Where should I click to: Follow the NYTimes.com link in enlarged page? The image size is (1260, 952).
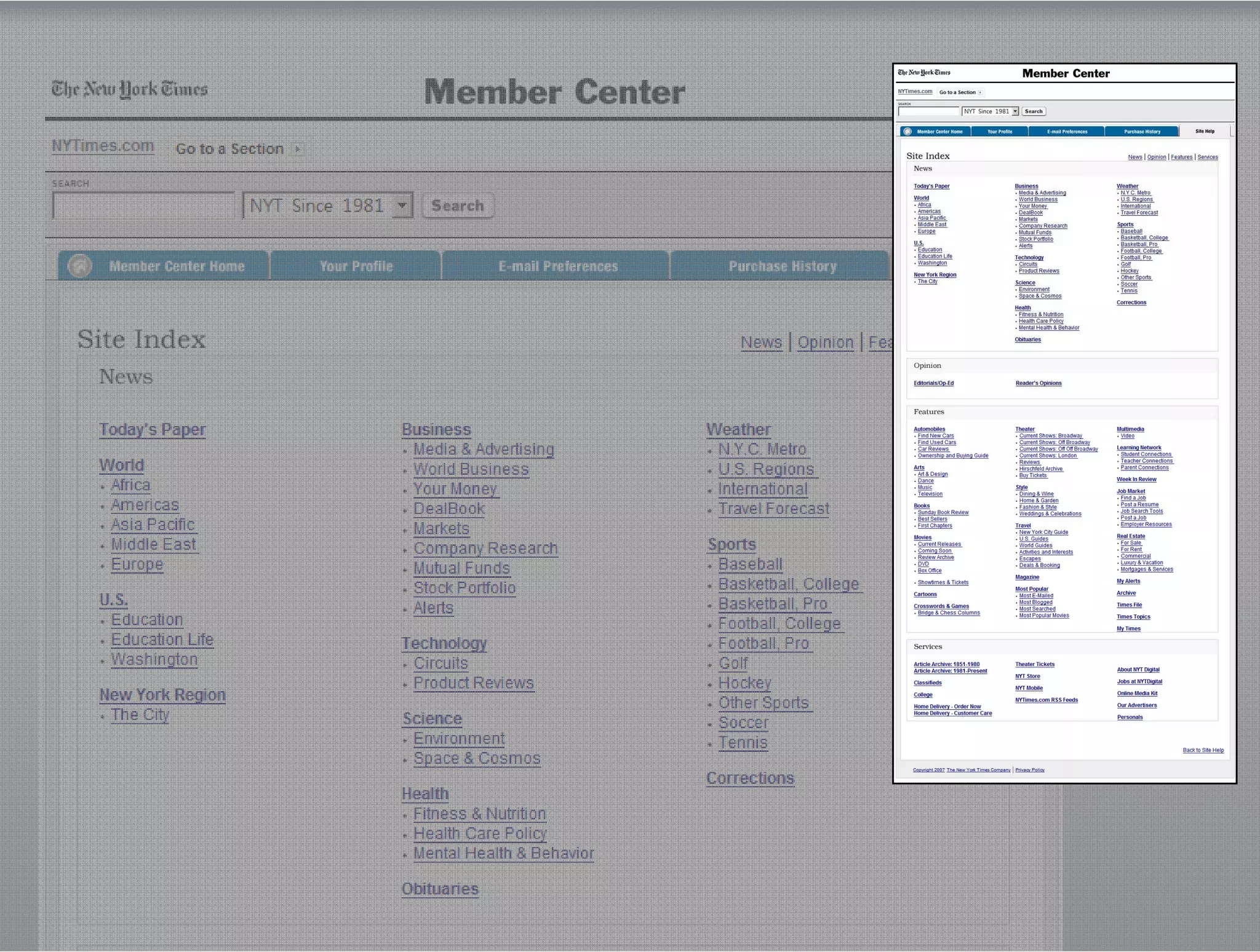coord(103,146)
